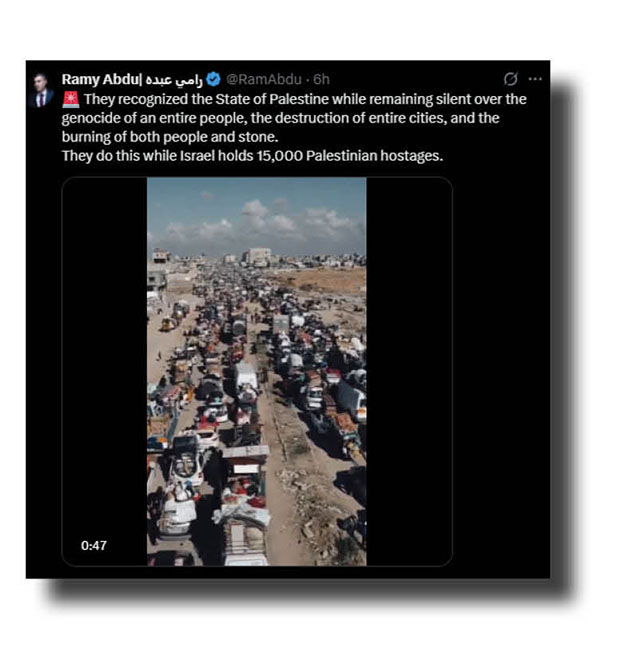Click empty tweet area right of video
624x653 pixels.
500,371
